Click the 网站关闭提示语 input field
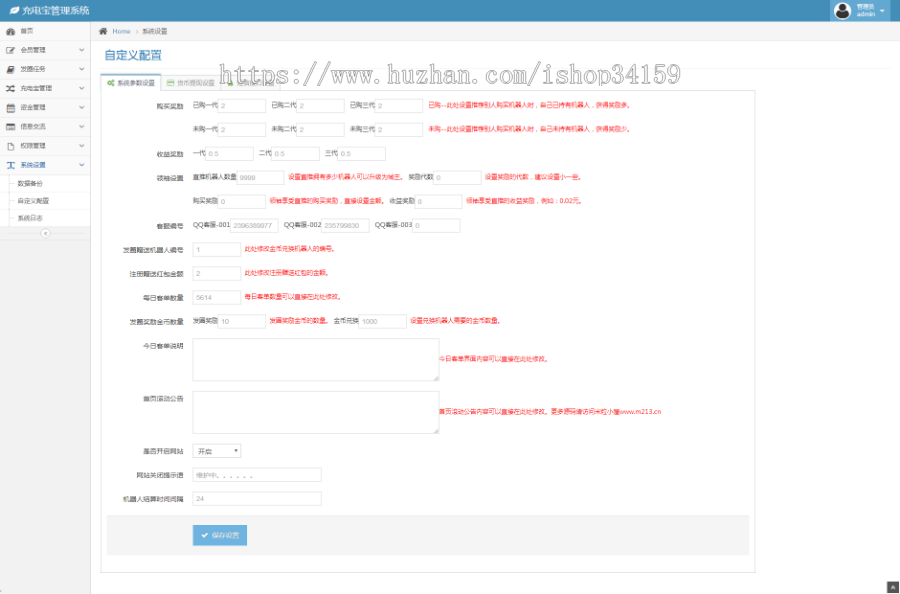 tap(257, 475)
